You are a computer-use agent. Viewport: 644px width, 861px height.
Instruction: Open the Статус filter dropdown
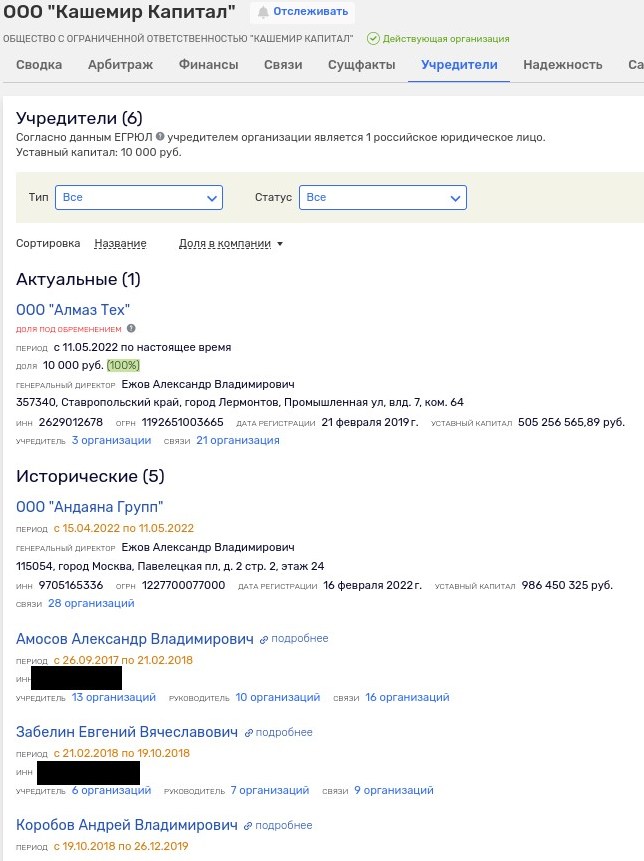pyautogui.click(x=383, y=198)
